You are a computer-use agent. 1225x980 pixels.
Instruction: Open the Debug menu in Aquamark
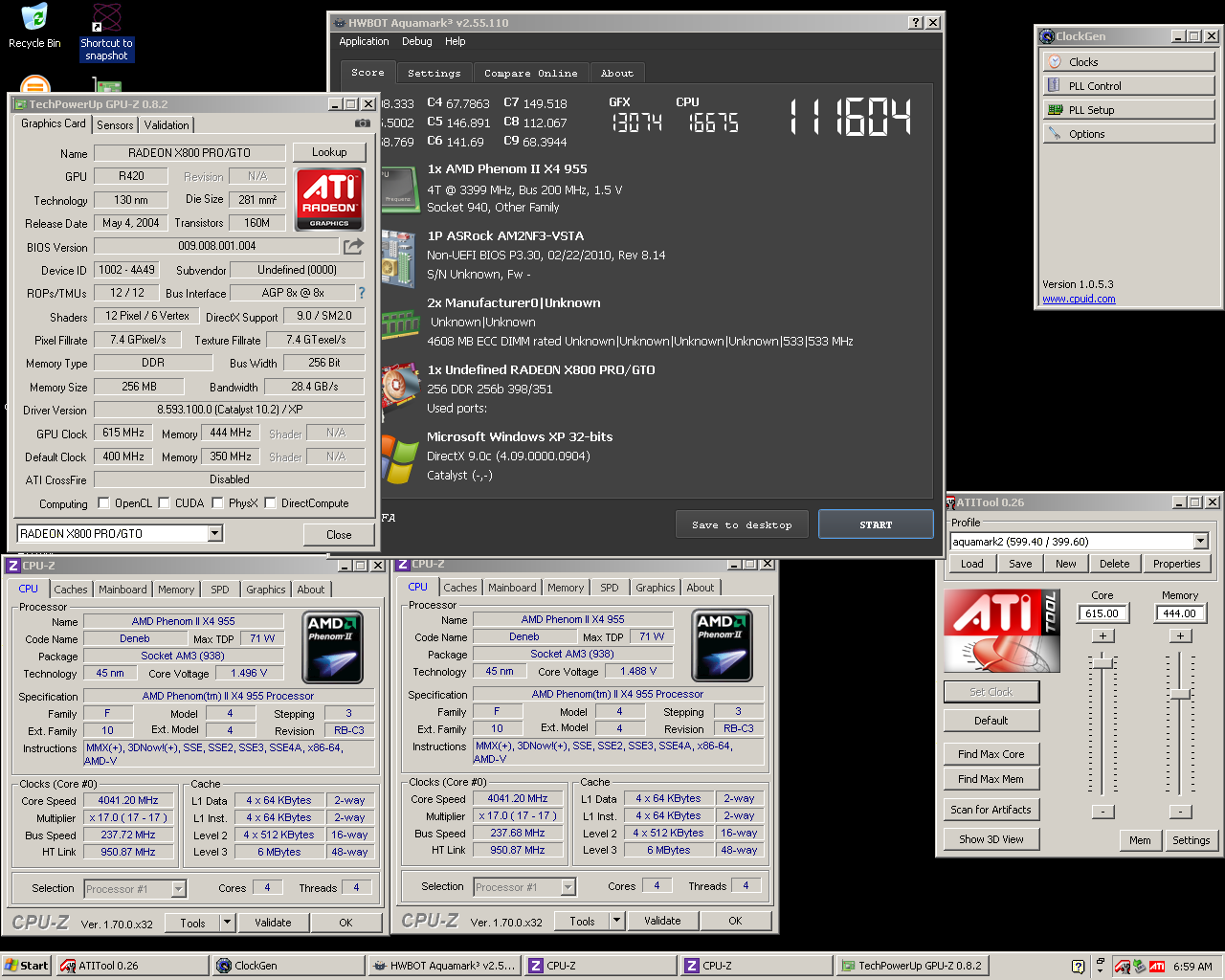417,42
